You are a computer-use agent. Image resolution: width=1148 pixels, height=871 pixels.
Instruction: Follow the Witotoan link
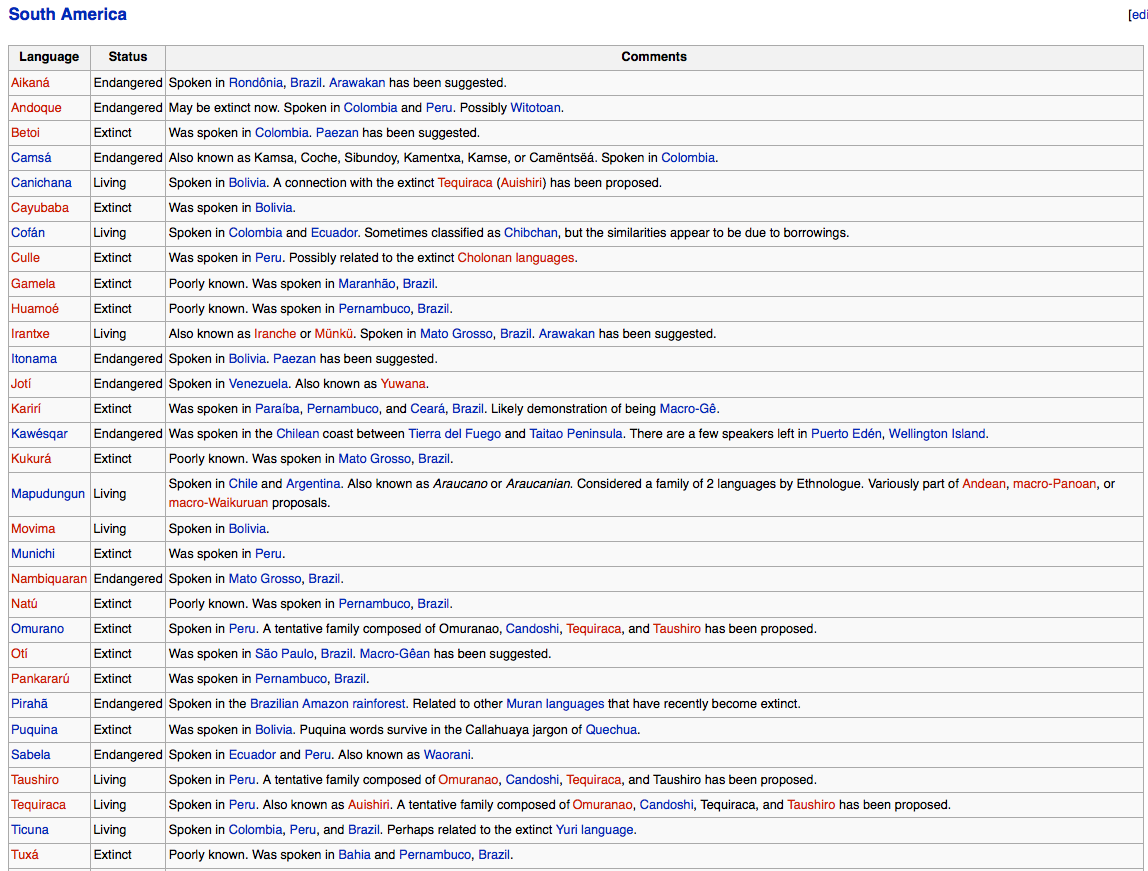pyautogui.click(x=535, y=108)
